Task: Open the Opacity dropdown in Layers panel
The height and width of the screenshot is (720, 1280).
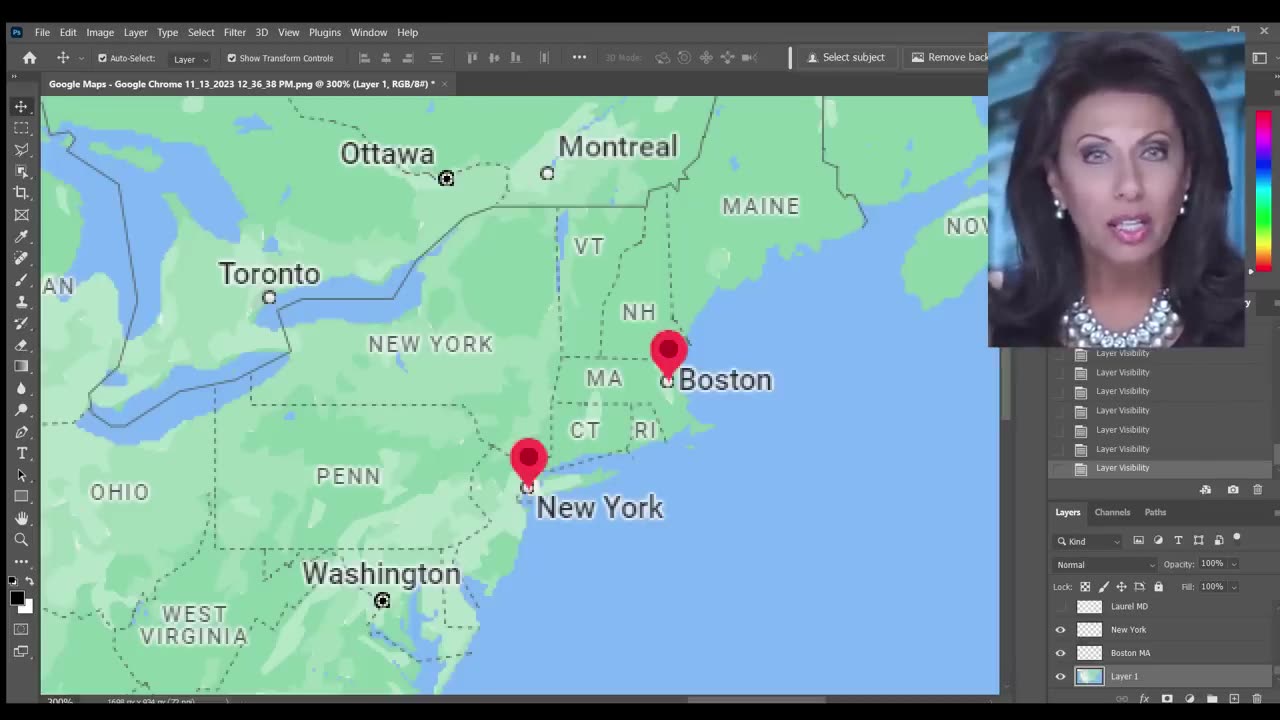Action: coord(1232,563)
